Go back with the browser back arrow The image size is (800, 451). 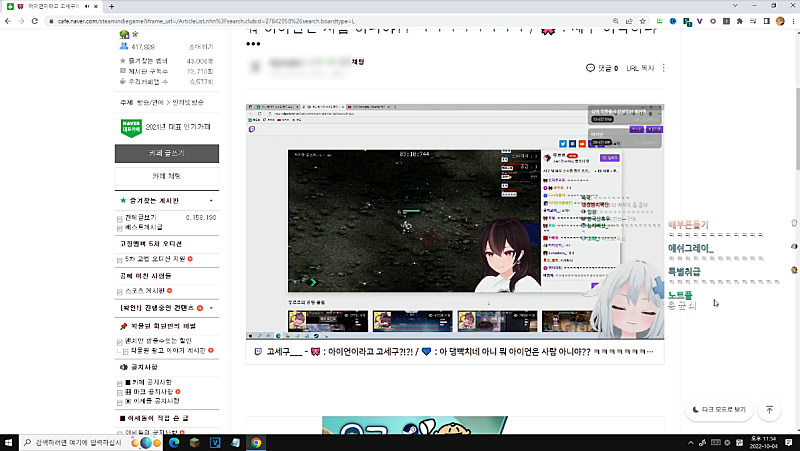coord(8,21)
